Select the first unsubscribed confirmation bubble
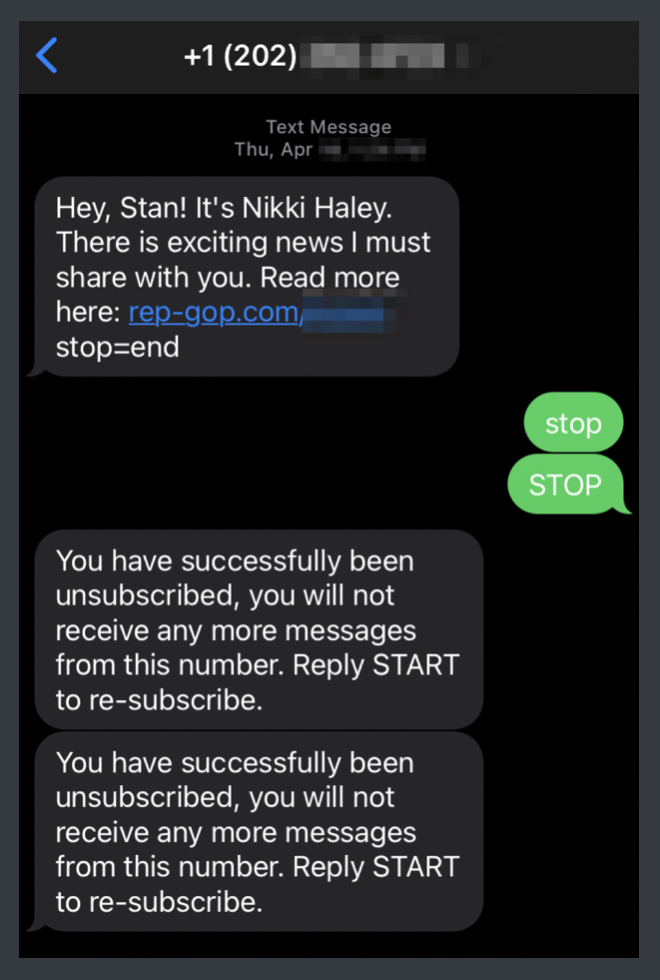Screen dimensions: 660x980 [x=258, y=630]
